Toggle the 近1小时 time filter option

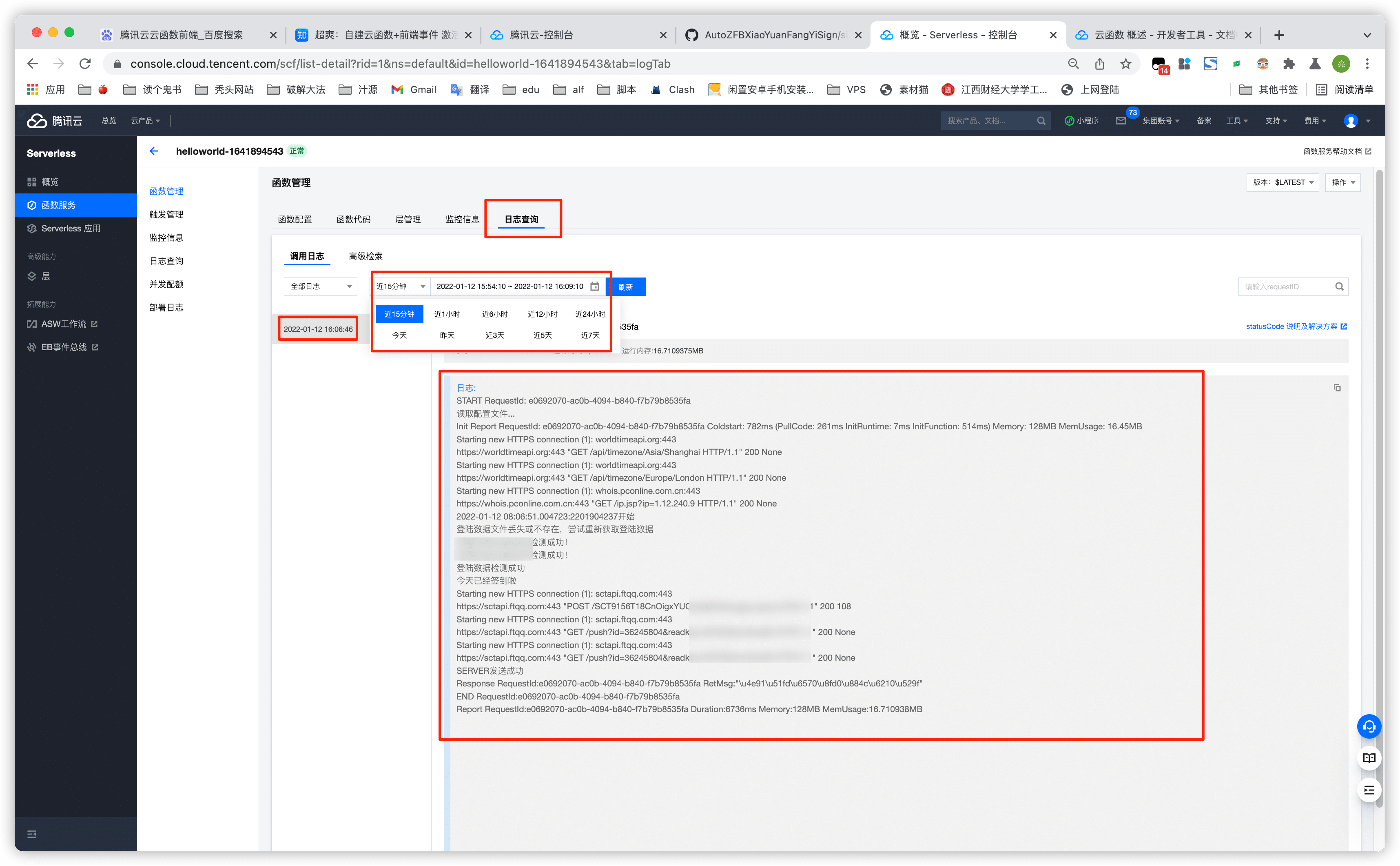447,313
